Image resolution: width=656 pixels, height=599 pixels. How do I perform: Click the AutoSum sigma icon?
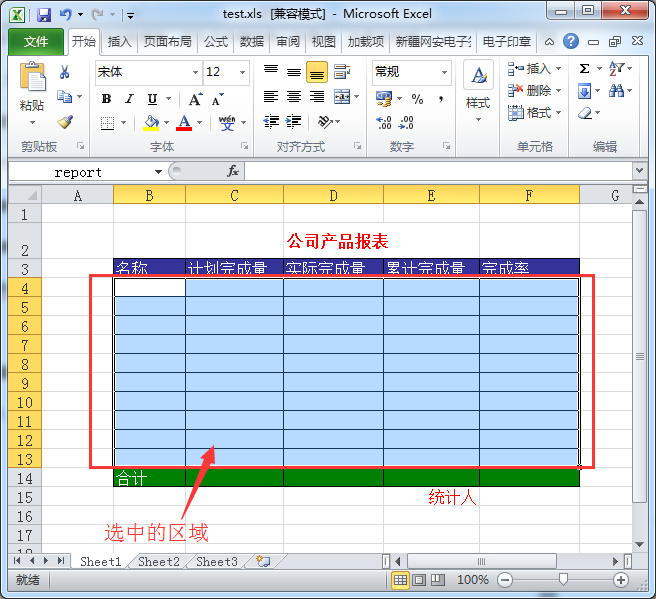[584, 69]
